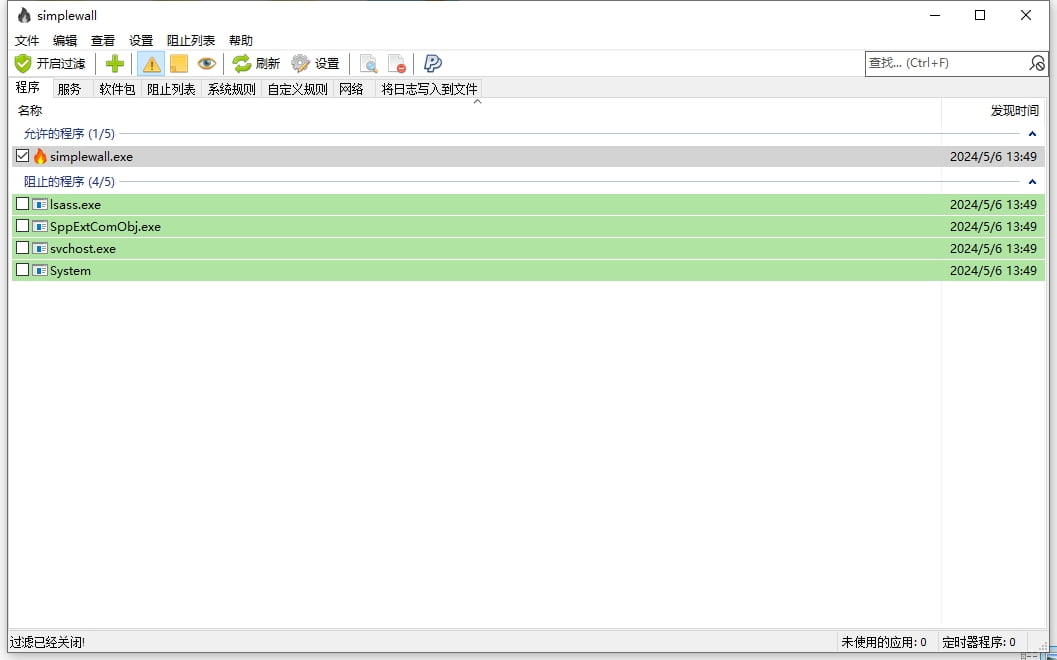Collapse the 阻止的程序 group chevron

(1032, 181)
